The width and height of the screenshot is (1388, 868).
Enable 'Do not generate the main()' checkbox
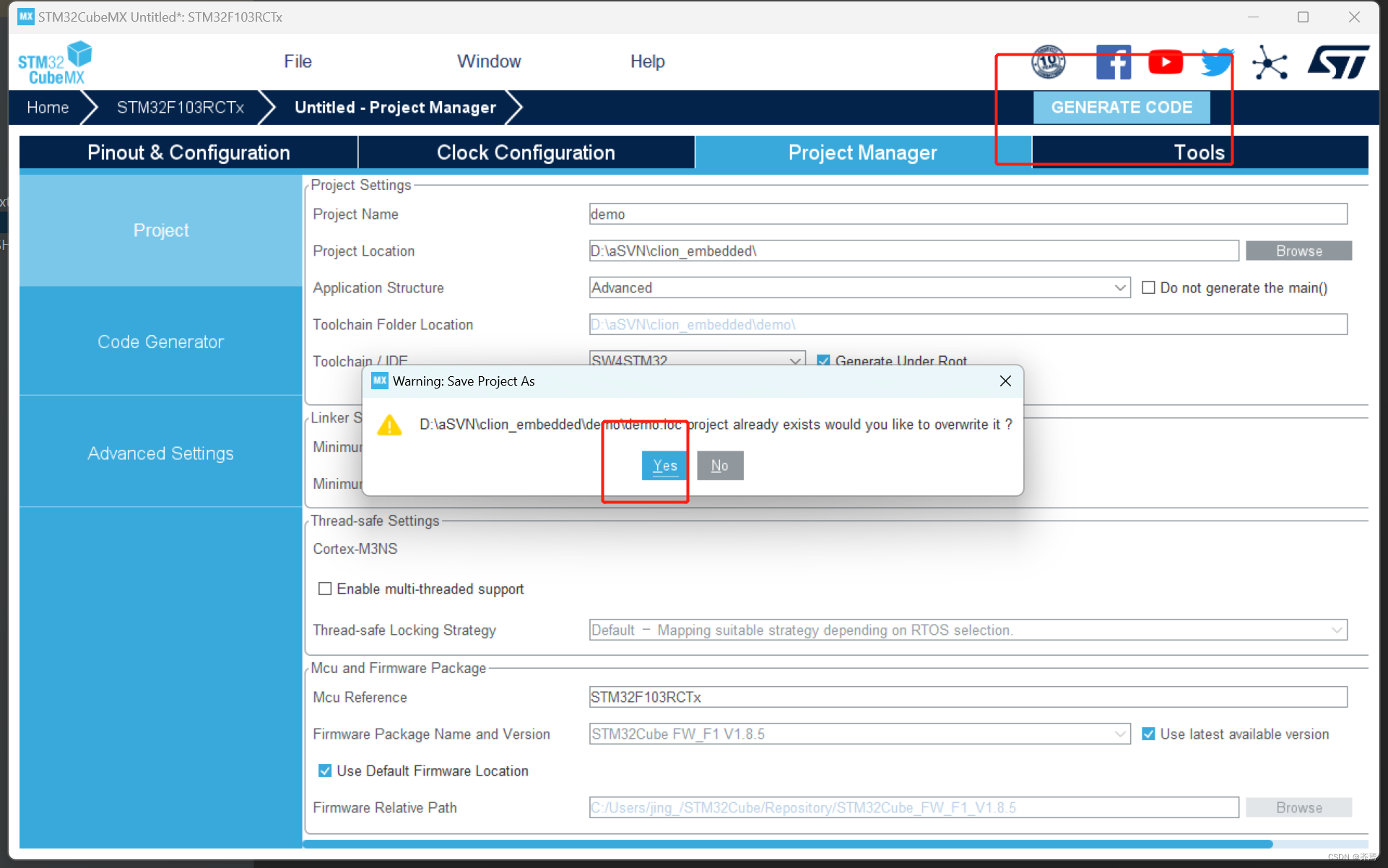click(x=1148, y=287)
